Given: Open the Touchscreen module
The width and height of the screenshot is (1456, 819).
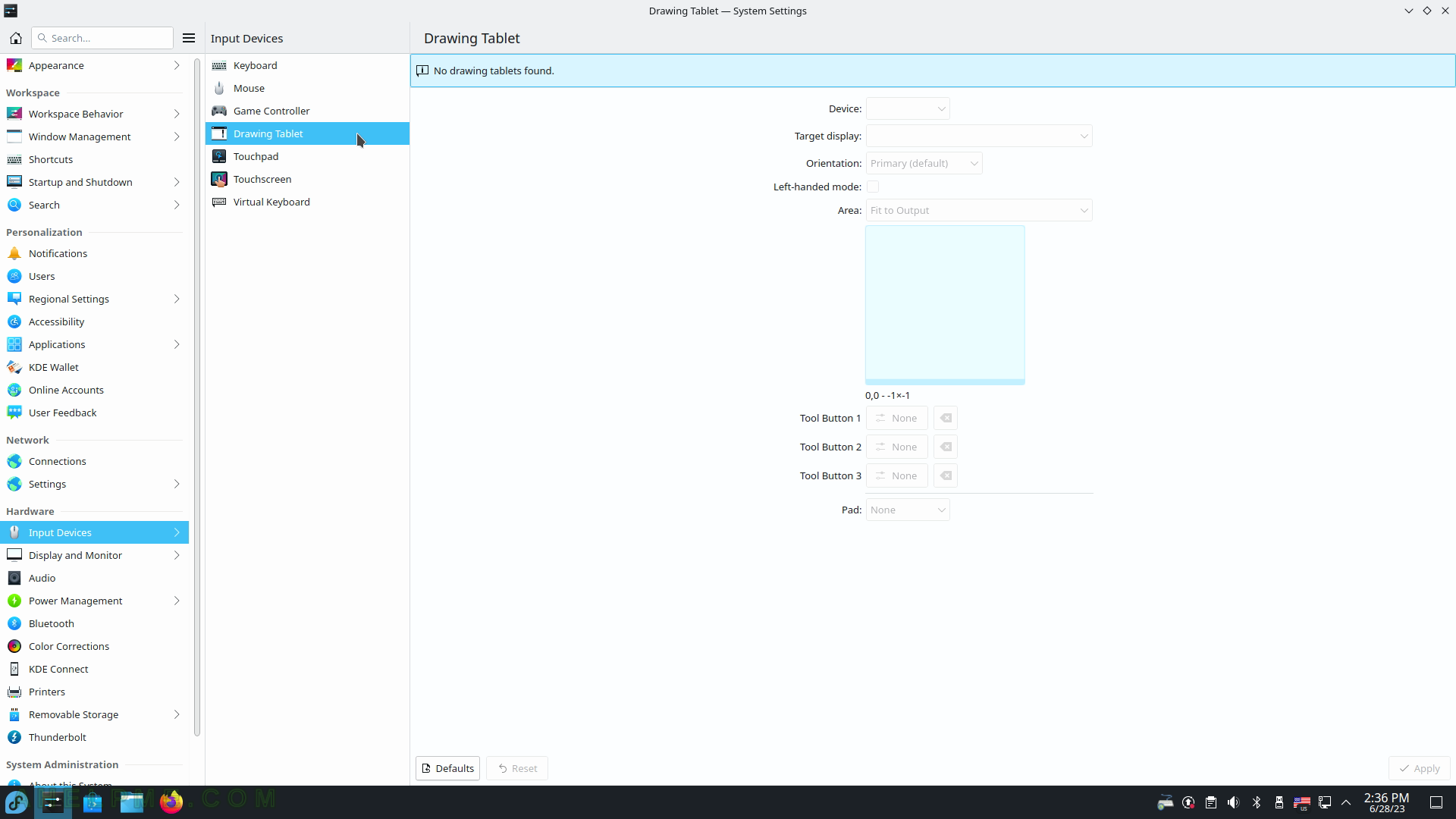Looking at the screenshot, I should (x=307, y=179).
